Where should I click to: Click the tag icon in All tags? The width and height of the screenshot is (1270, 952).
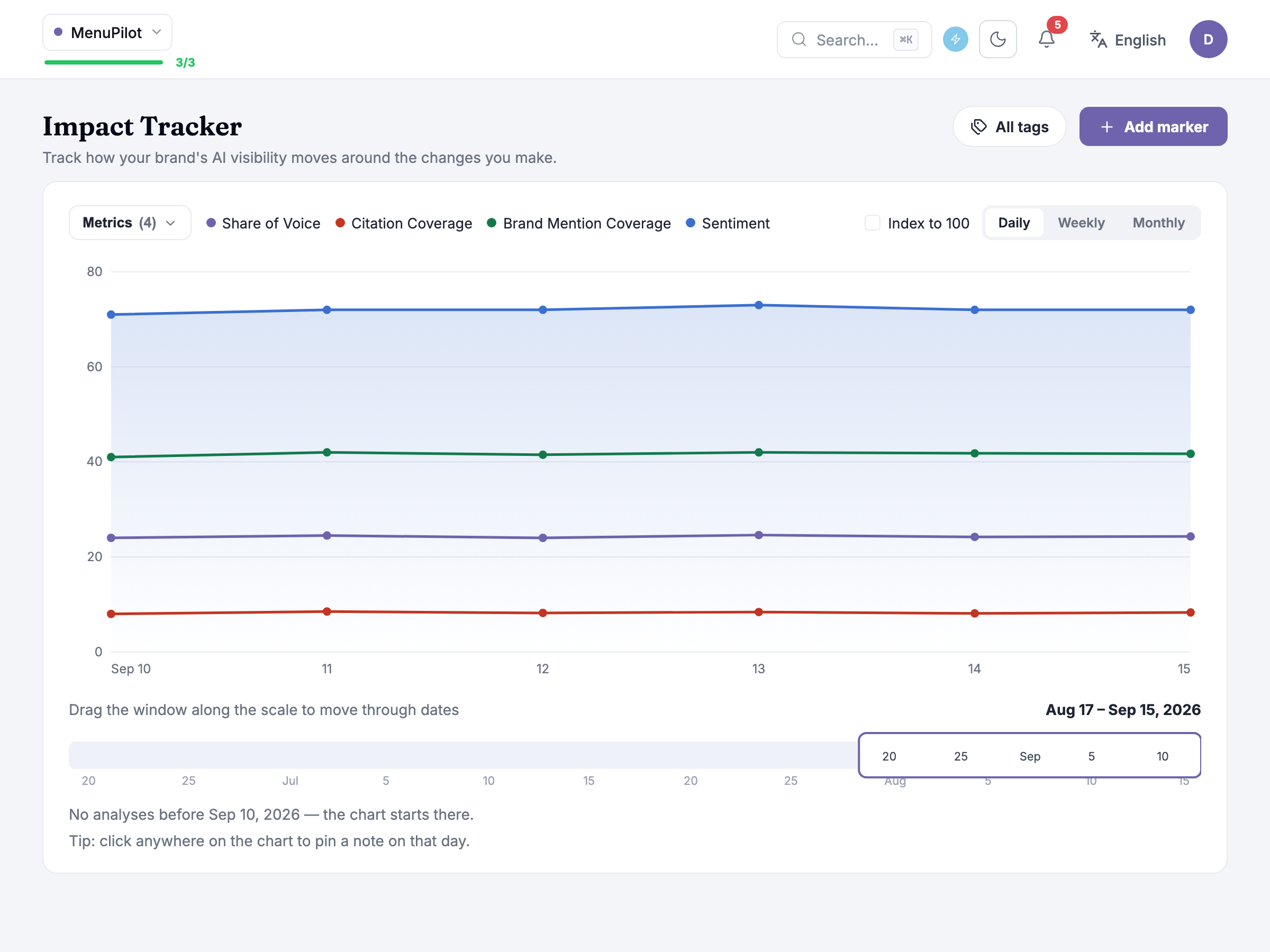[x=978, y=127]
